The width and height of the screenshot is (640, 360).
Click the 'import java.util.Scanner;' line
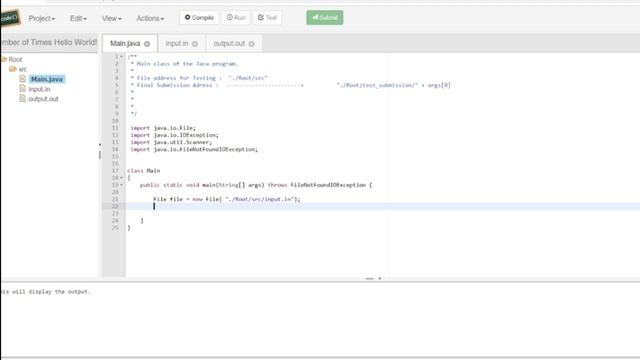coord(171,142)
